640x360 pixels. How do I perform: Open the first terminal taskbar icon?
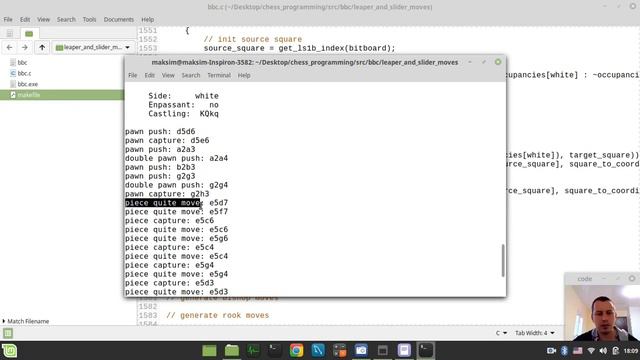click(x=274, y=351)
